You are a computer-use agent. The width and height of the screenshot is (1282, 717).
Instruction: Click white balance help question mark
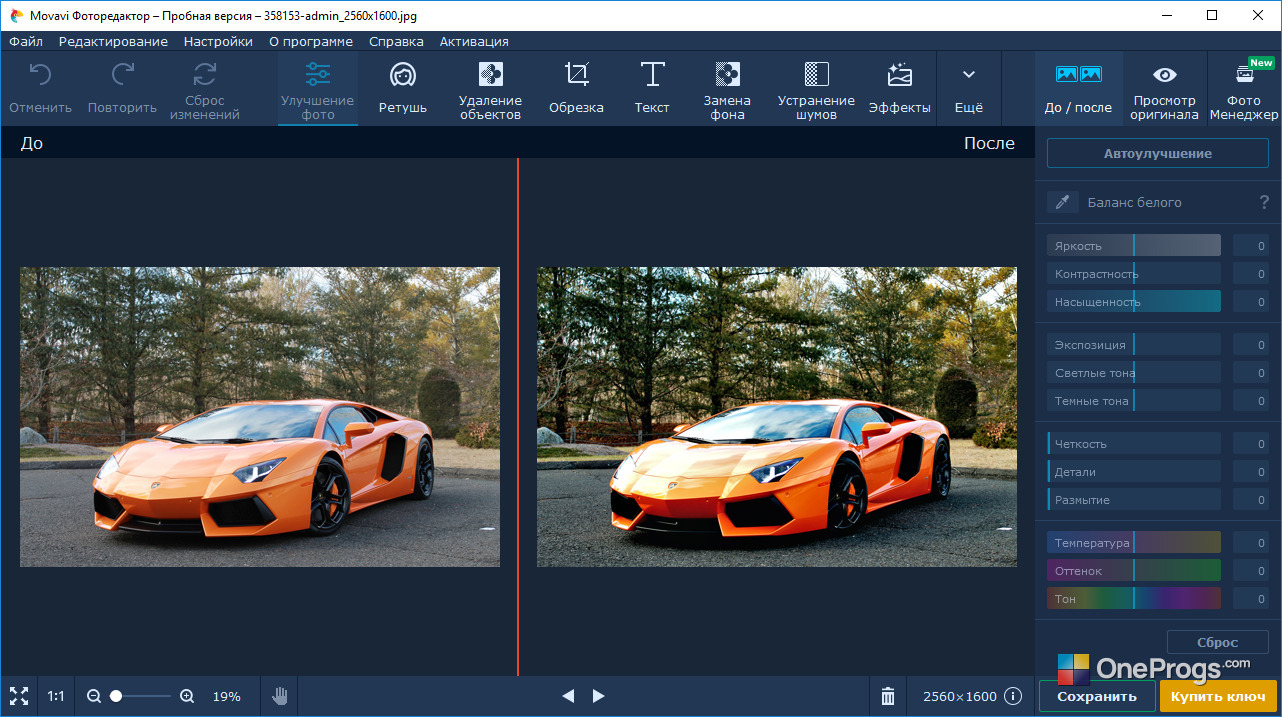coord(1264,202)
